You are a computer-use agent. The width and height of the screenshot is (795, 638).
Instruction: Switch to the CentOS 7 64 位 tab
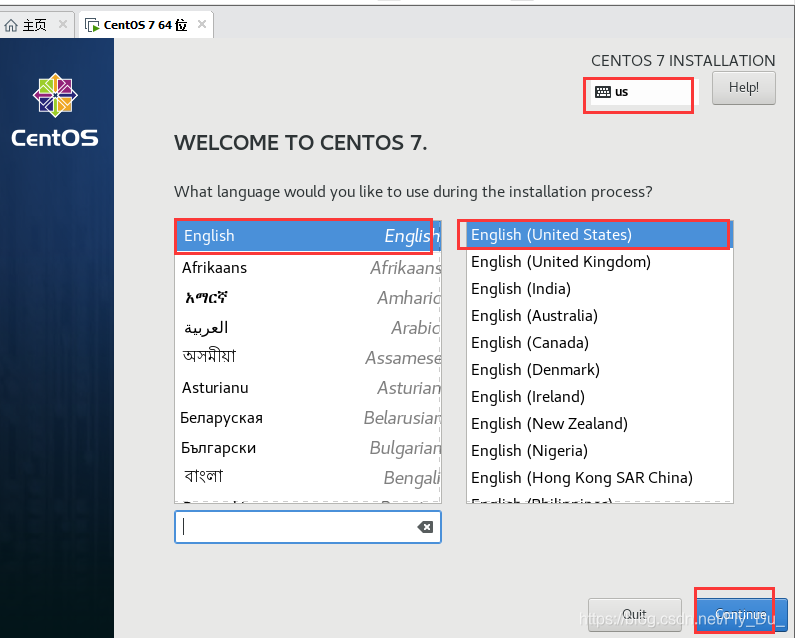(x=146, y=25)
